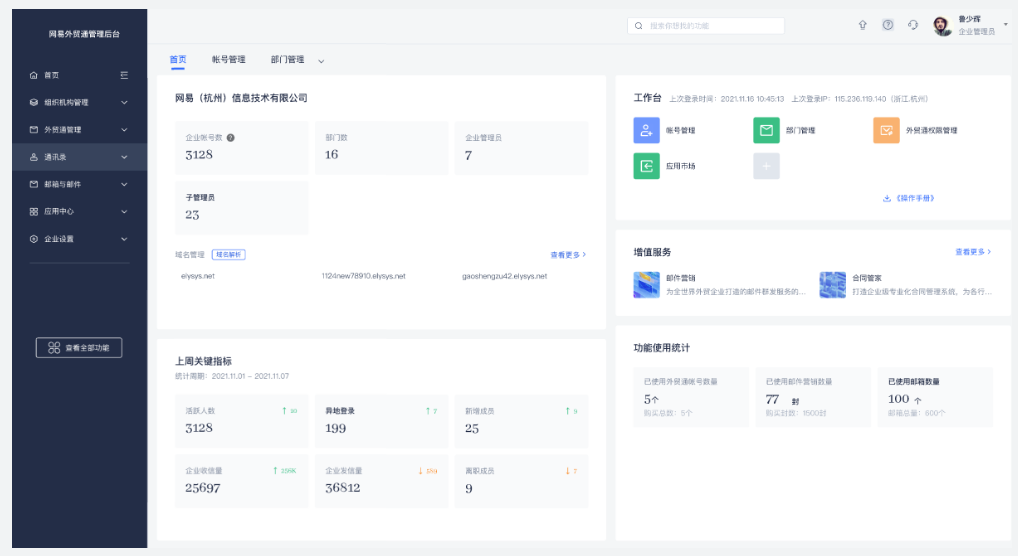Click the 企业发信量 value 36812
This screenshot has width=1018, height=556.
click(343, 488)
